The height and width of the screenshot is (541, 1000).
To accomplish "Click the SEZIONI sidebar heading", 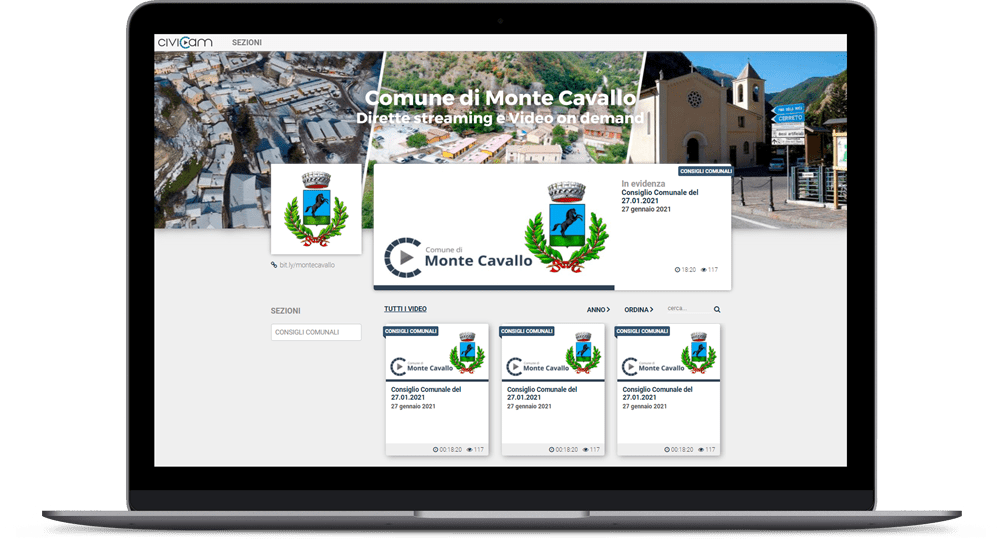I will tap(285, 311).
